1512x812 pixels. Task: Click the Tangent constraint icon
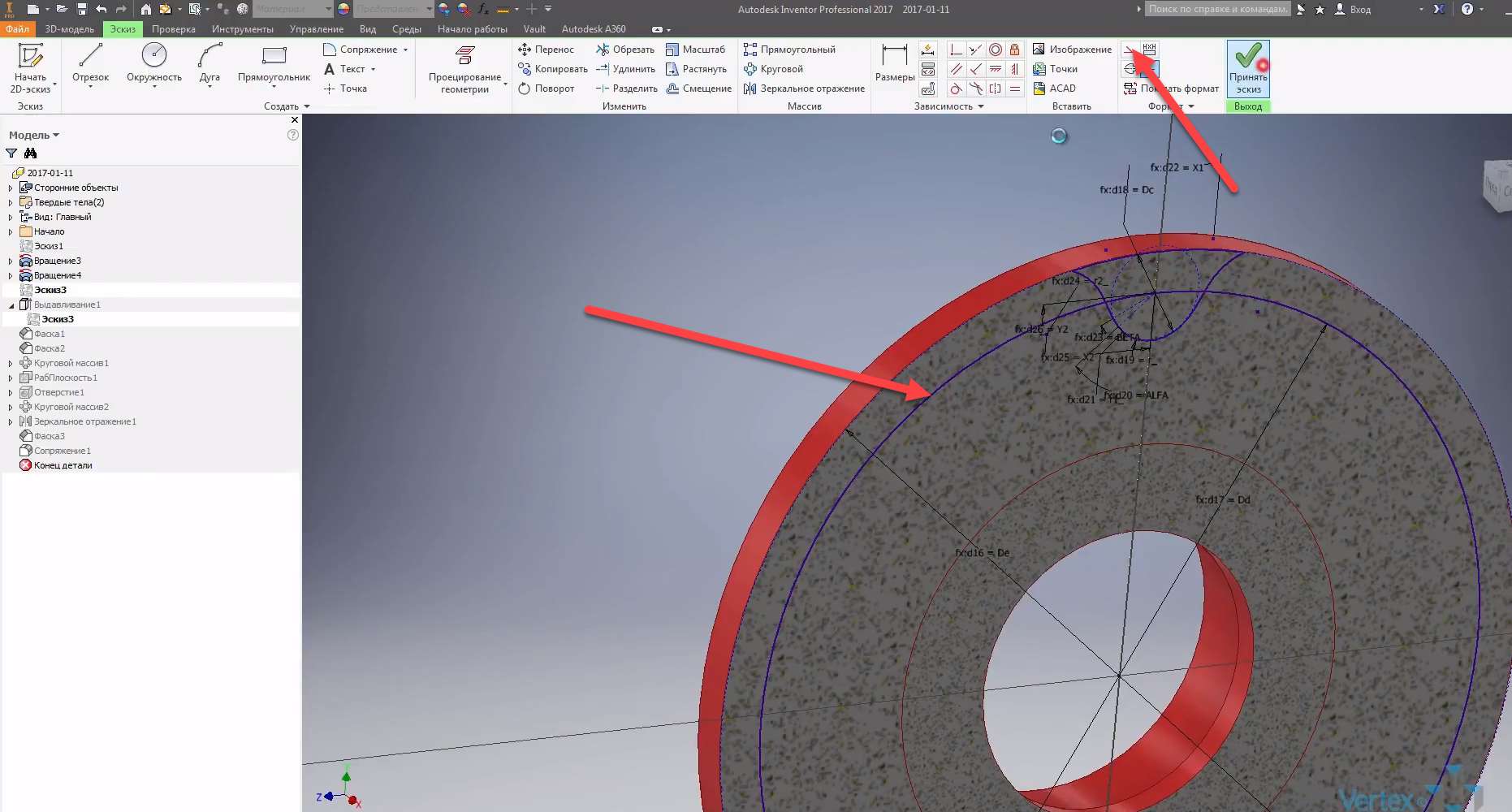[x=957, y=89]
